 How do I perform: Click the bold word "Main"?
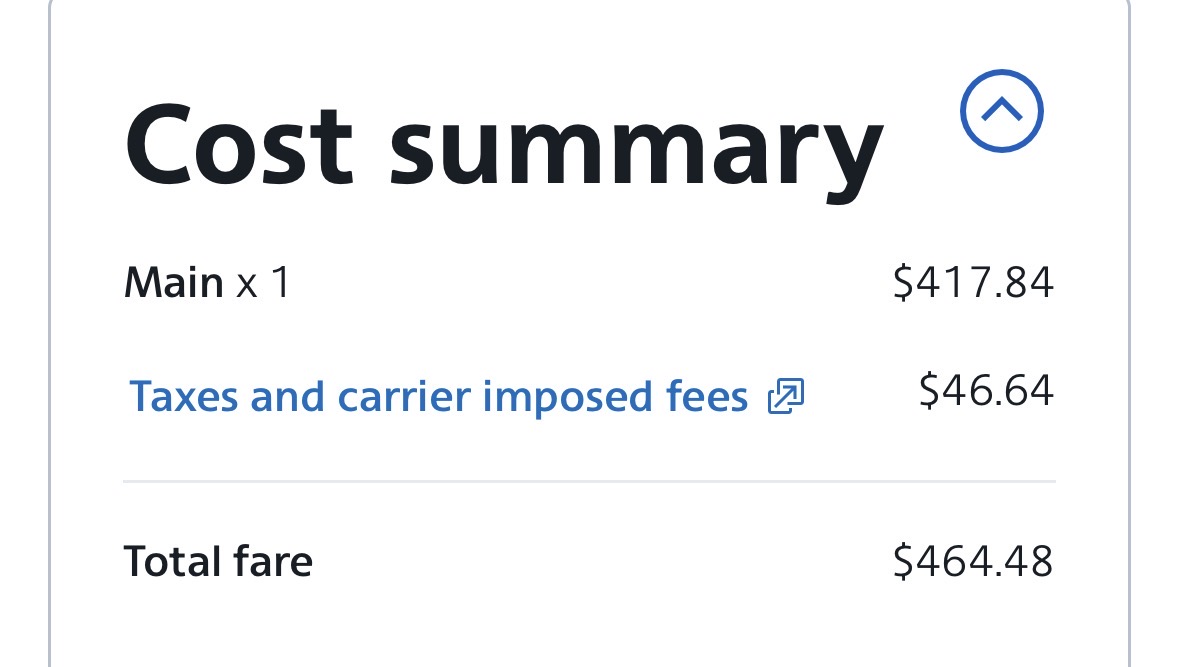[173, 284]
